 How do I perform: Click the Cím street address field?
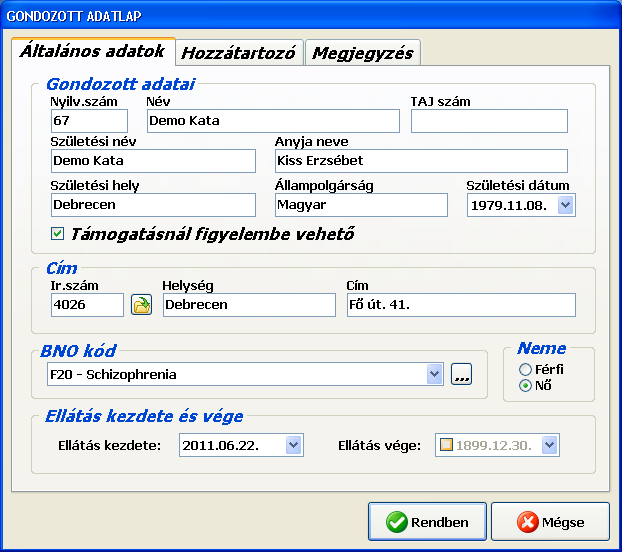tap(460, 305)
